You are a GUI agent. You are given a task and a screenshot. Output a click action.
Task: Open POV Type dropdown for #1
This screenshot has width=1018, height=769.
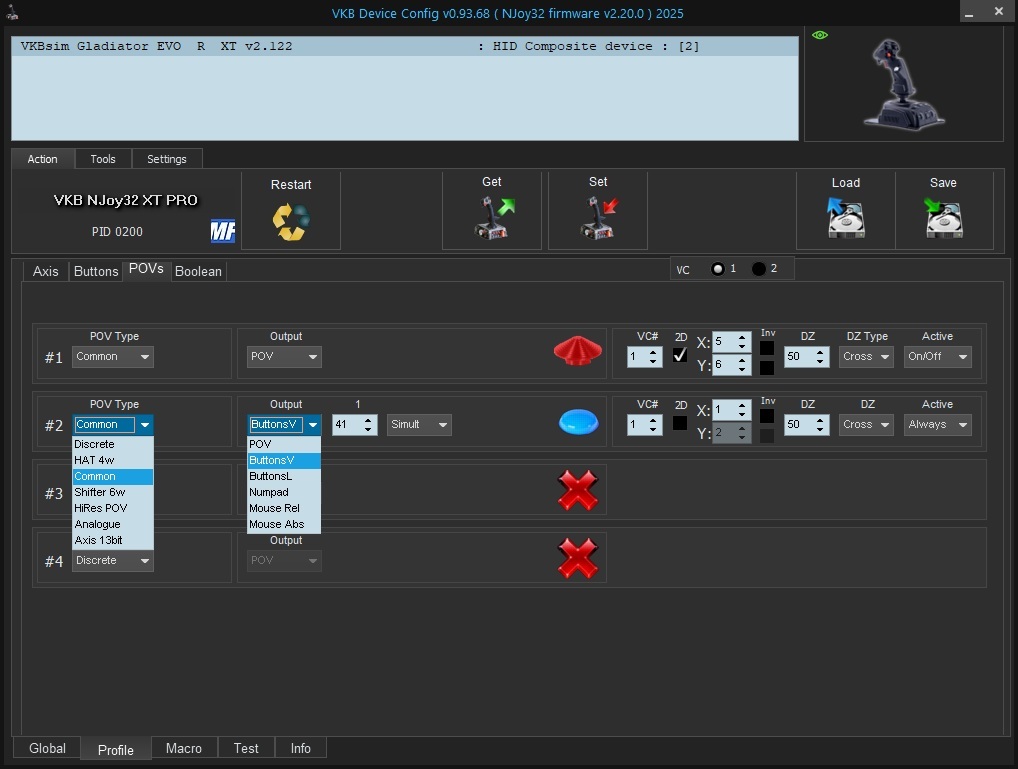[112, 357]
